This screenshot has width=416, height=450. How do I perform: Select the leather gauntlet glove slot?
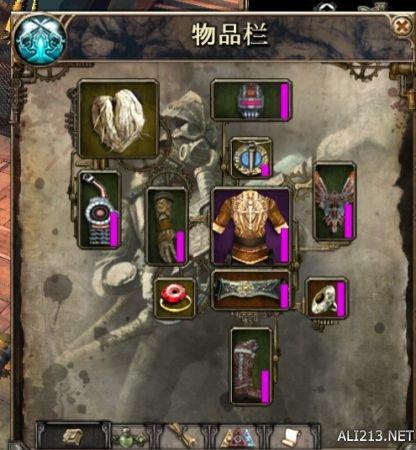click(167, 226)
